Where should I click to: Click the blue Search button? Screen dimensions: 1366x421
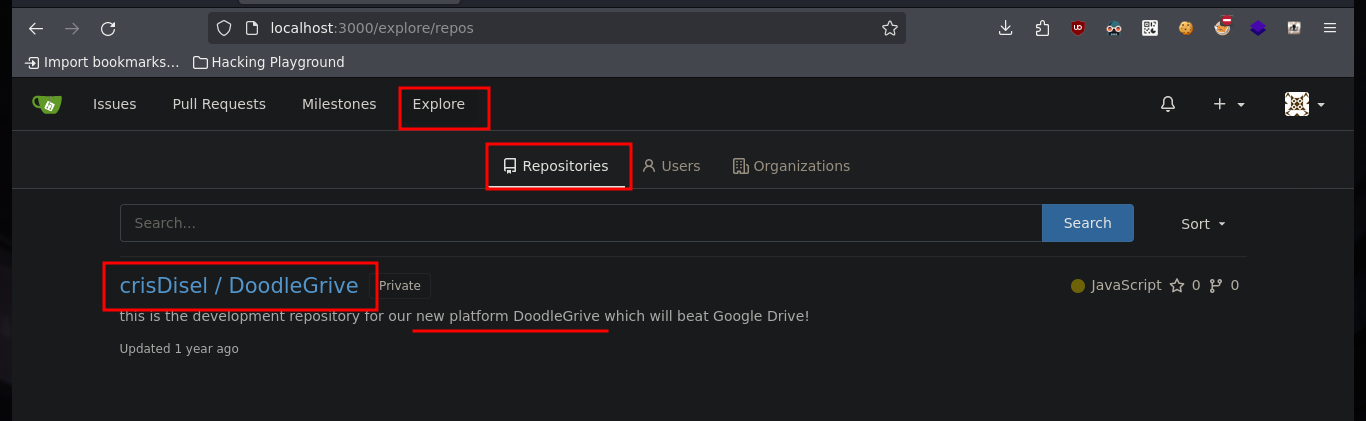point(1088,223)
